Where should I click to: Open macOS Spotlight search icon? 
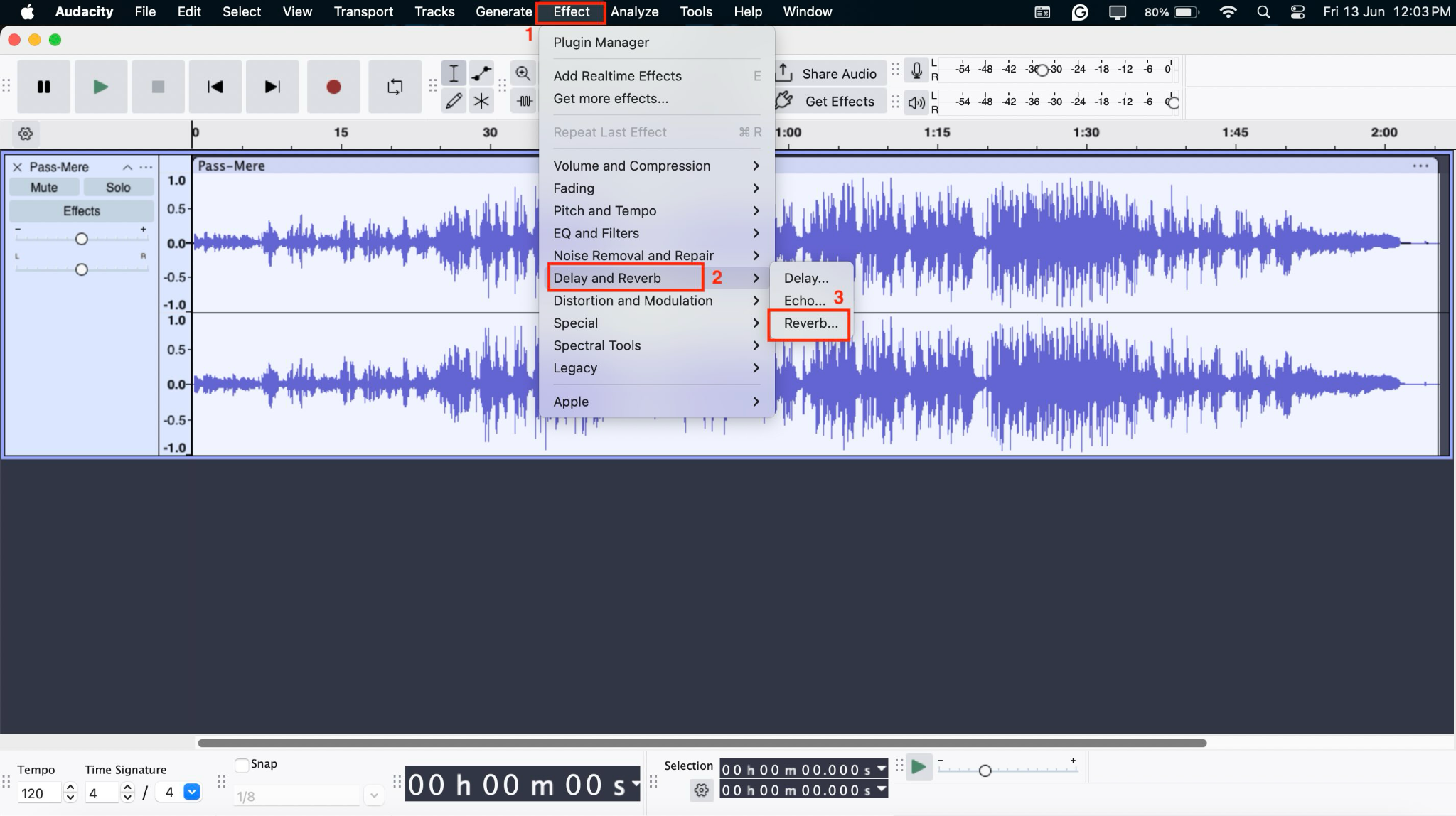(x=1263, y=12)
